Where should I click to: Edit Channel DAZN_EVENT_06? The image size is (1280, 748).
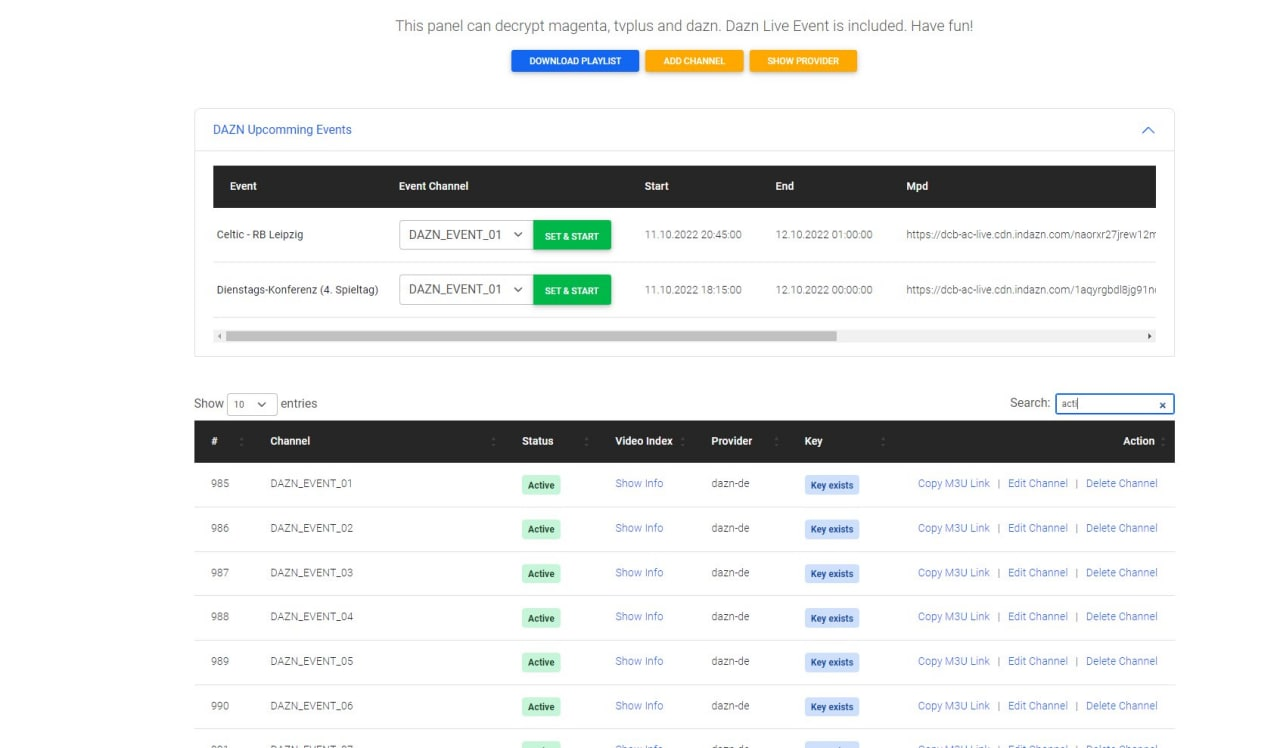coord(1038,705)
